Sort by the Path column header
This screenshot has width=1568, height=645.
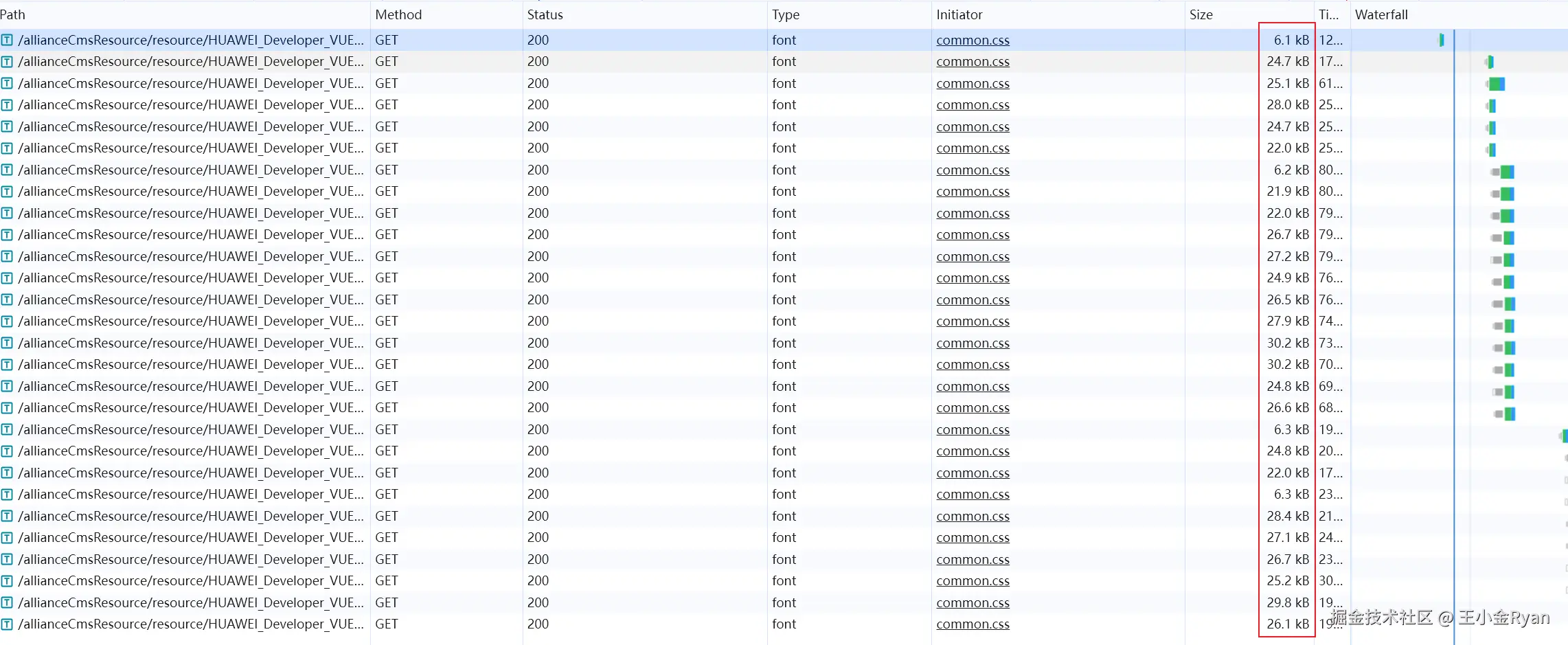pos(12,14)
